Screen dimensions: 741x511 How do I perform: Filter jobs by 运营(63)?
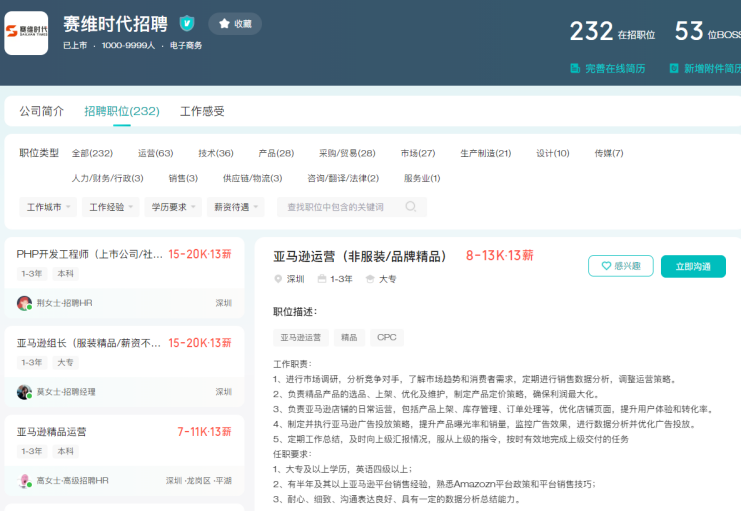click(x=155, y=153)
